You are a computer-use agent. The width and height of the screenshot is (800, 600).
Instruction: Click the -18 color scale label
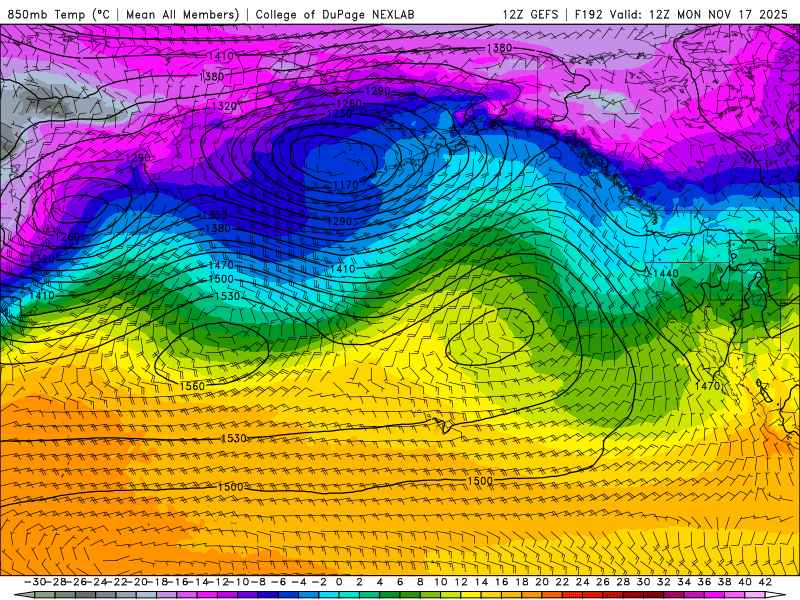pos(157,582)
